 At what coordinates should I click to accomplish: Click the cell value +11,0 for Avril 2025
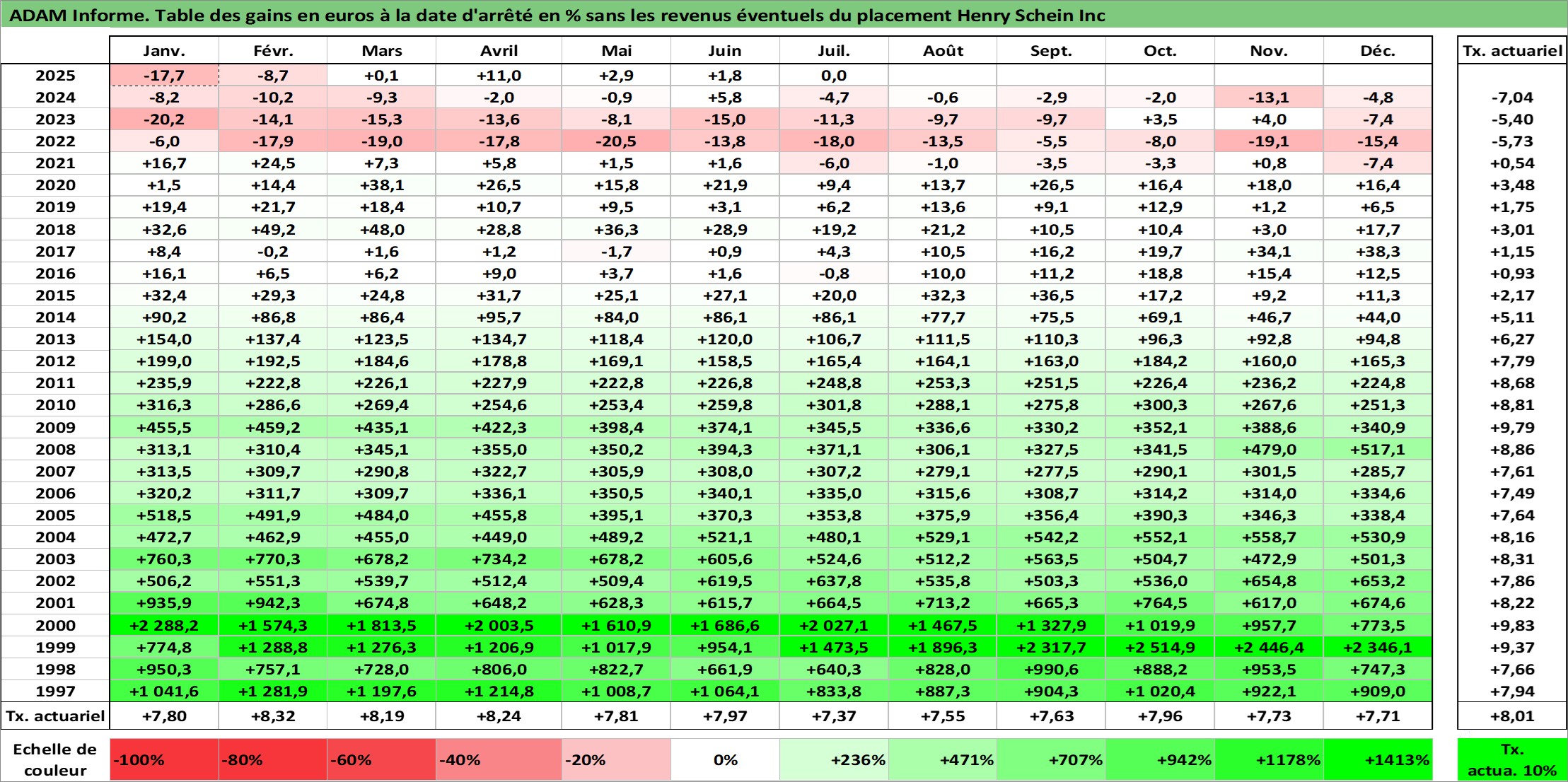(499, 75)
